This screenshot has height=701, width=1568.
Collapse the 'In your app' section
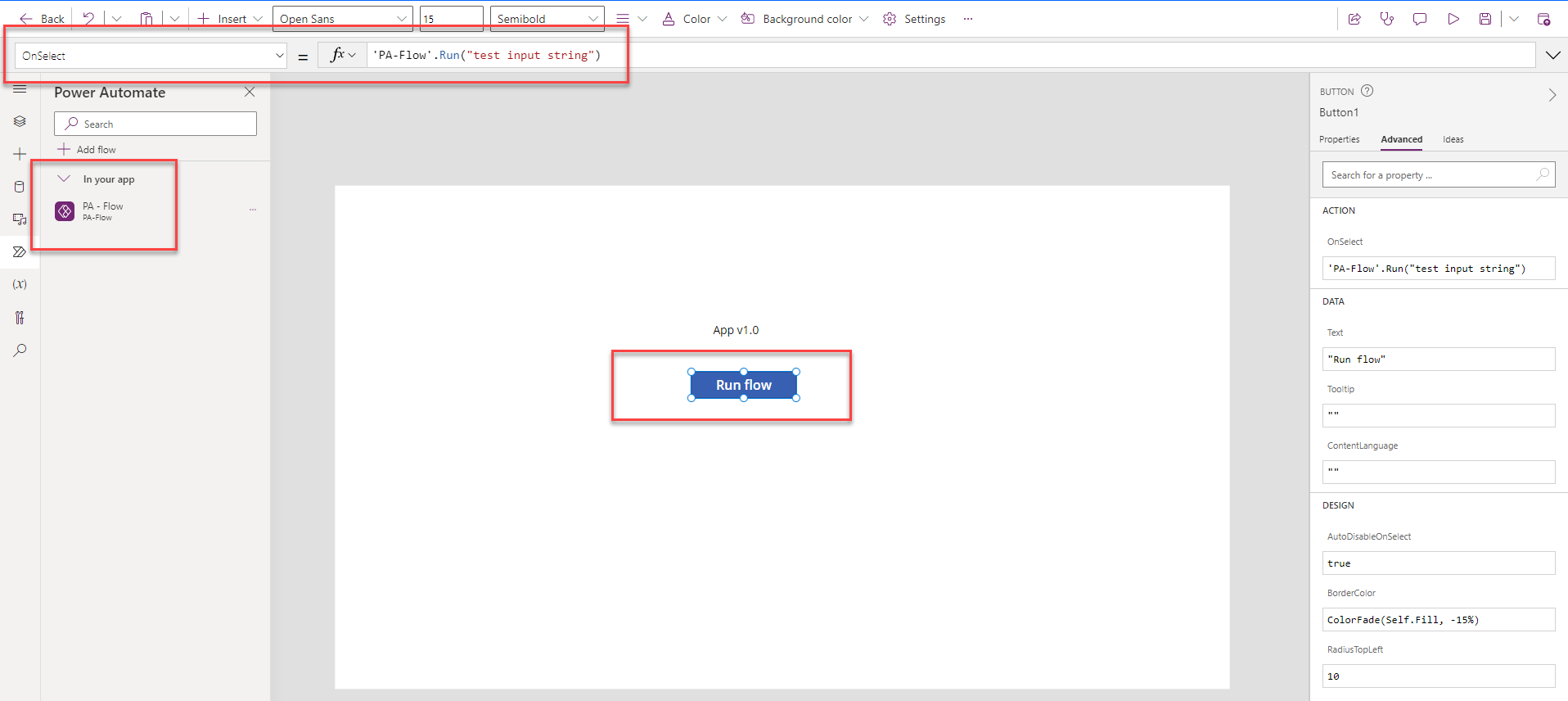tap(64, 179)
